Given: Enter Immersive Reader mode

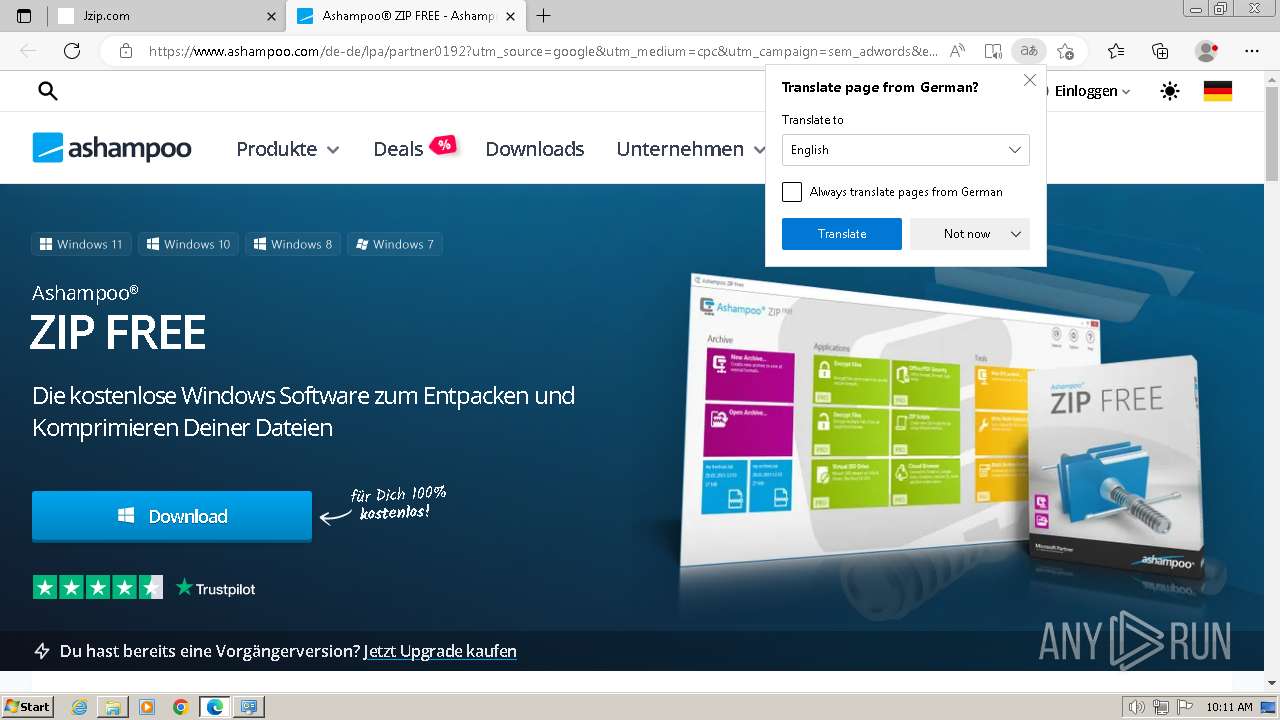Looking at the screenshot, I should pos(993,51).
